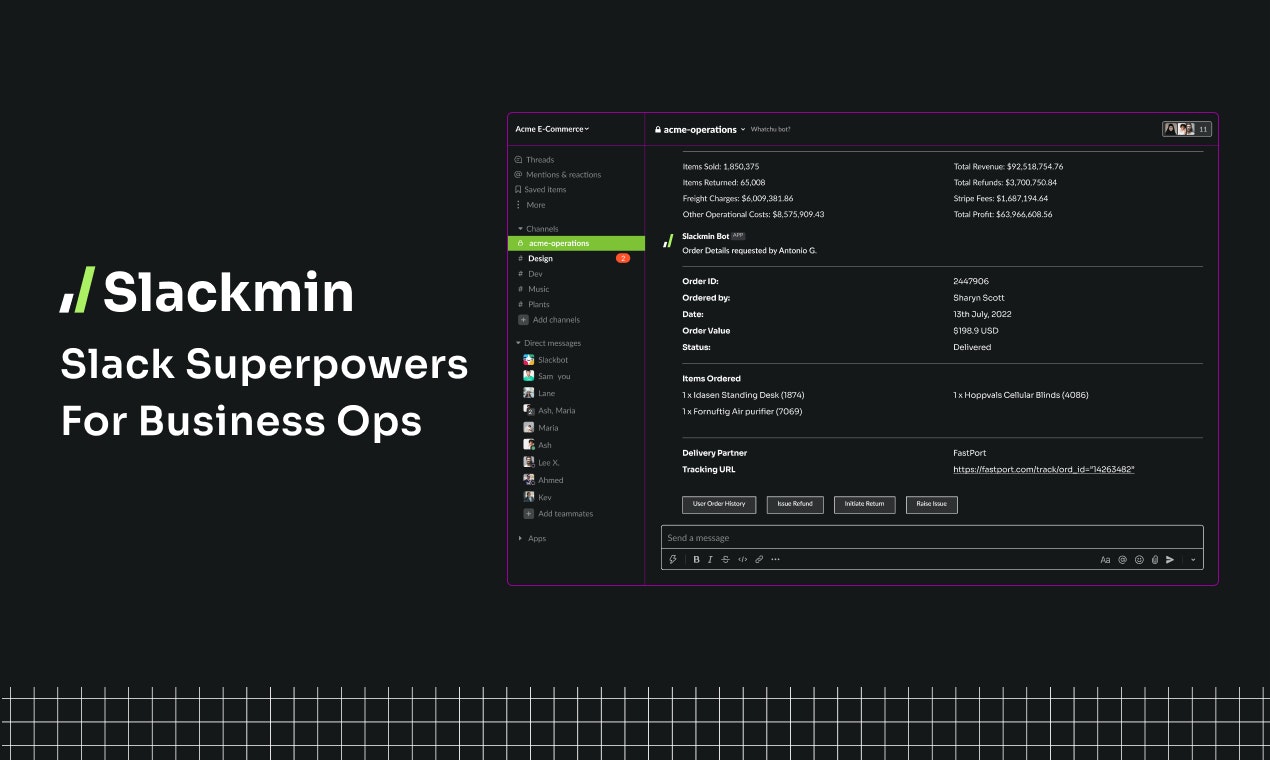Click the Threads icon in sidebar
The width and height of the screenshot is (1270, 760).
point(518,160)
